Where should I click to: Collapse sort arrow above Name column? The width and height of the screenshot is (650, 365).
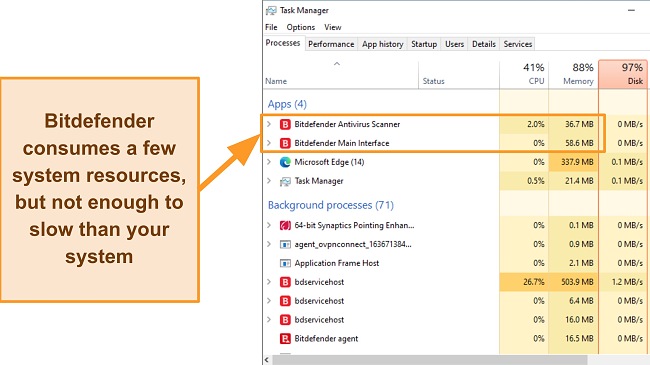point(337,64)
